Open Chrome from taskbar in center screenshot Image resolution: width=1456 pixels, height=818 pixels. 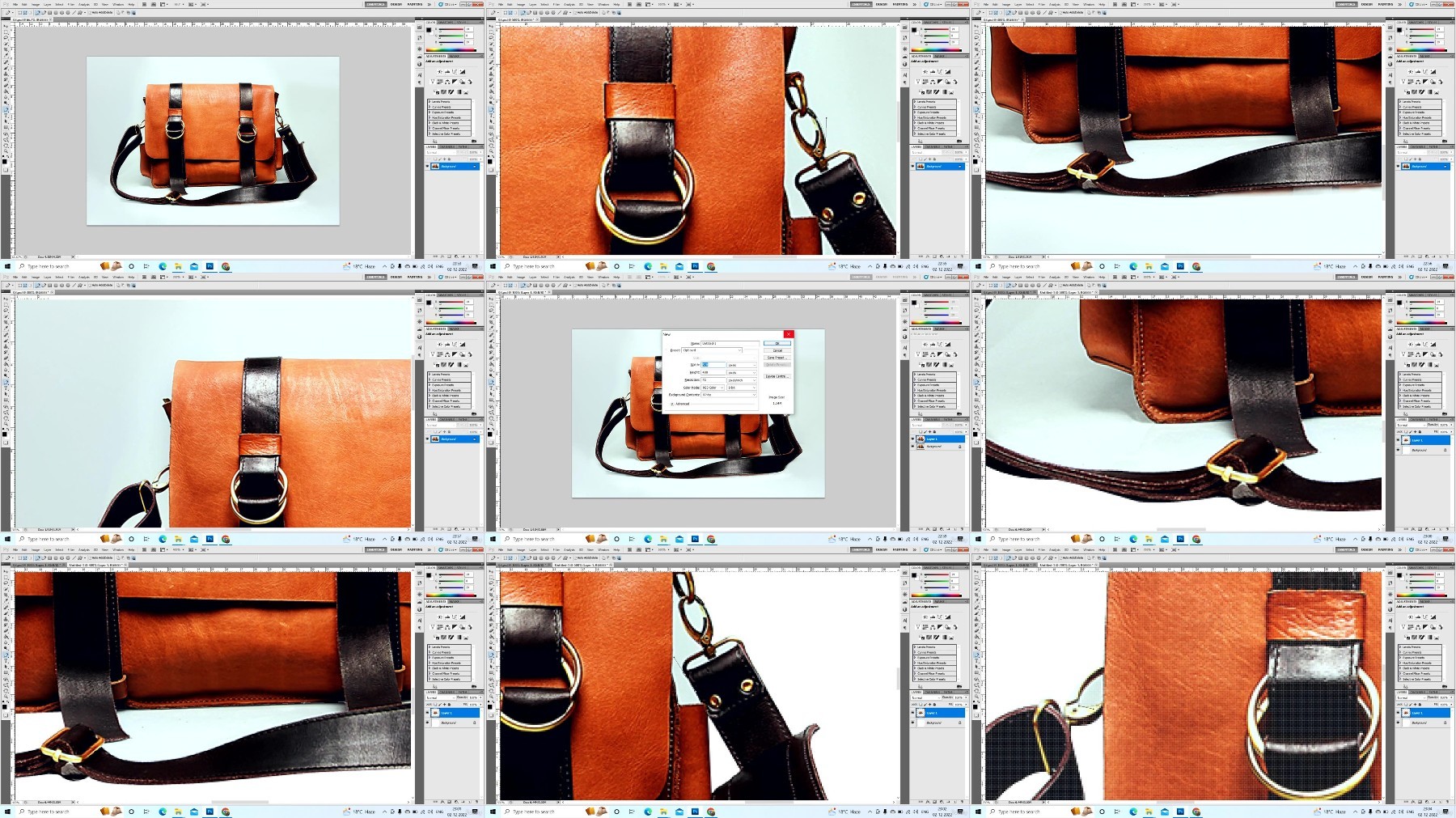point(711,538)
